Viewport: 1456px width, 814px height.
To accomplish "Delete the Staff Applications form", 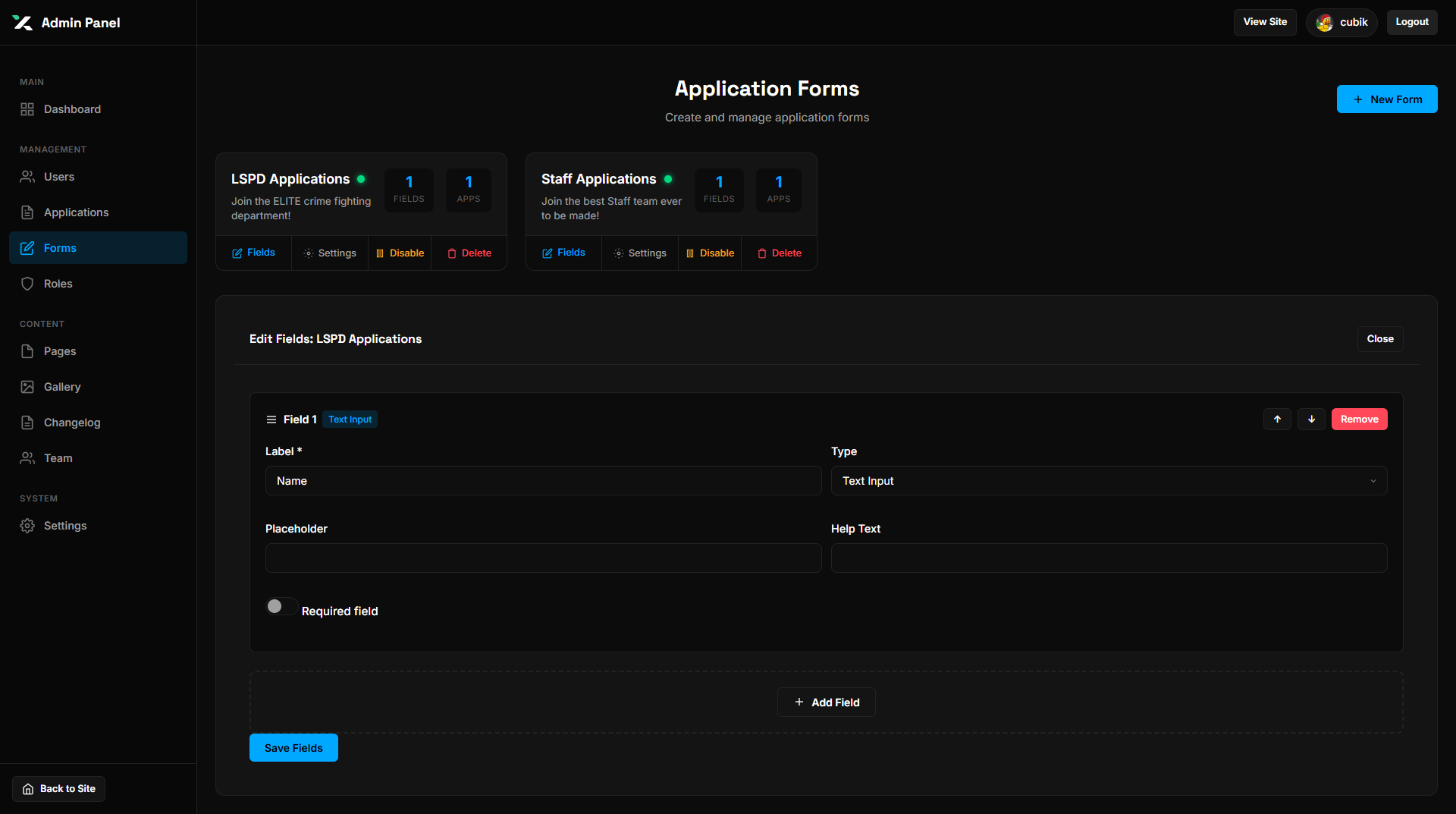I will (780, 253).
